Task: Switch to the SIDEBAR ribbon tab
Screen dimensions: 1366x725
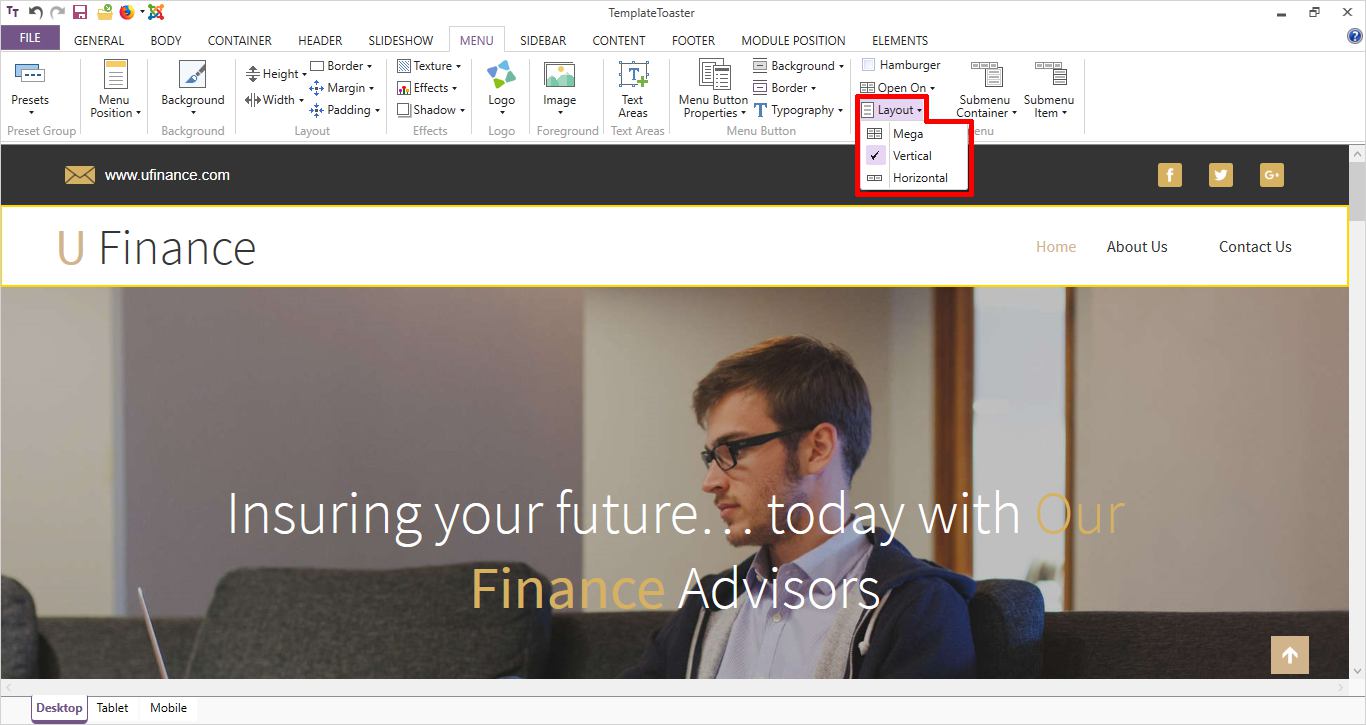Action: pos(543,41)
